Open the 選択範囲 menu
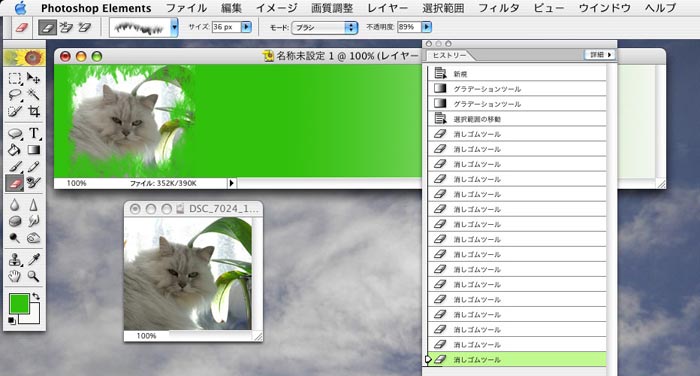 pos(443,8)
